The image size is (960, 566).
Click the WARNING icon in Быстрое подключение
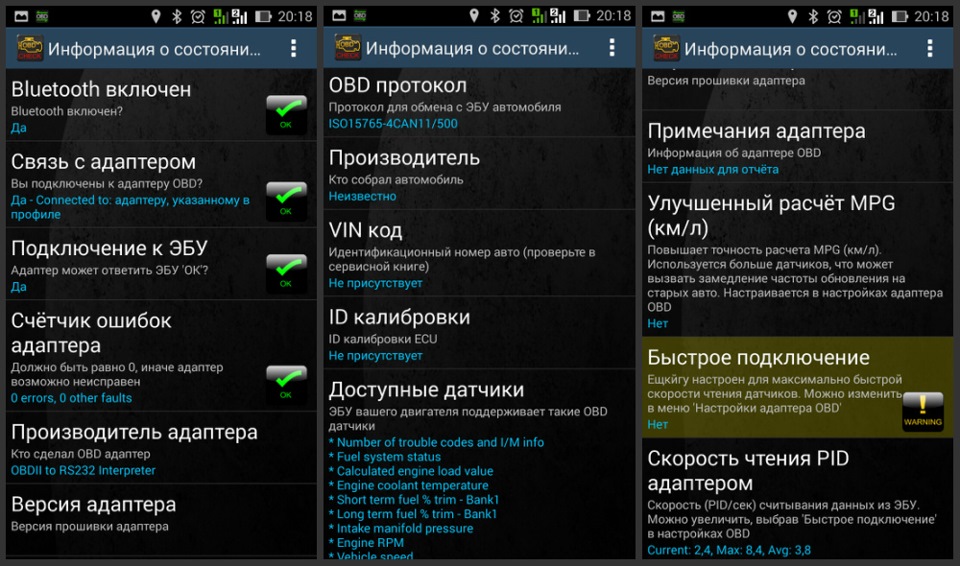923,412
